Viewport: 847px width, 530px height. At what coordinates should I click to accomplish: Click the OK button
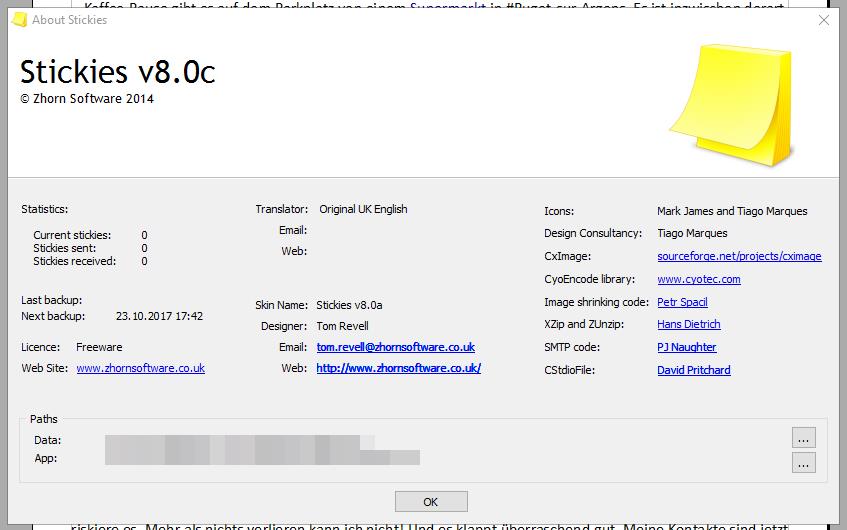(x=431, y=501)
